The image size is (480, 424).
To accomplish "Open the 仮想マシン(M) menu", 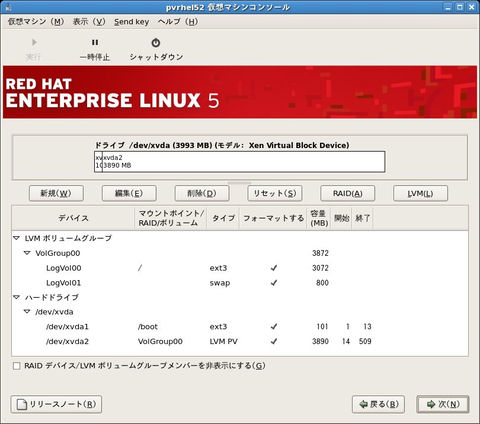I will tap(36, 22).
